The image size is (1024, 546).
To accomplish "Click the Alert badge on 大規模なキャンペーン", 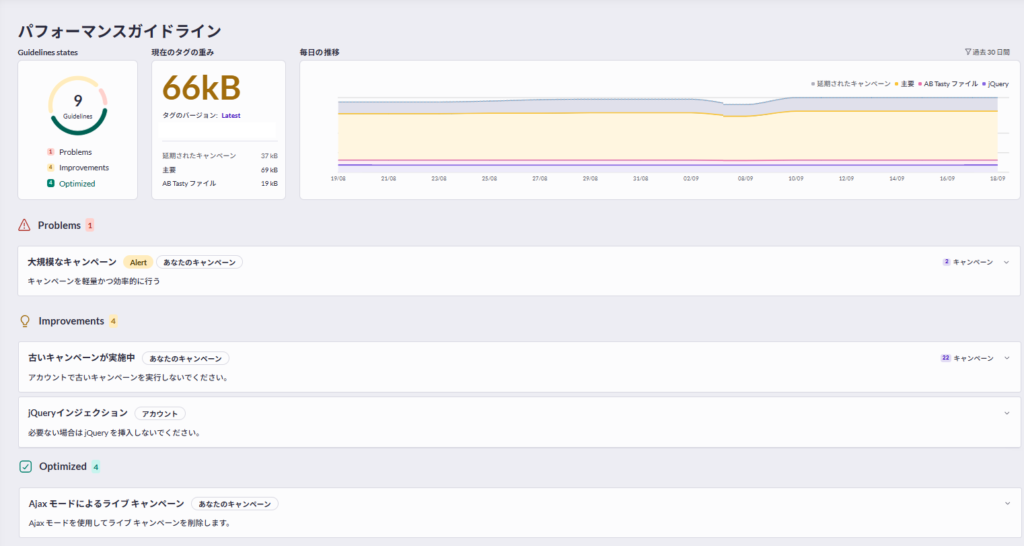I will tap(137, 262).
